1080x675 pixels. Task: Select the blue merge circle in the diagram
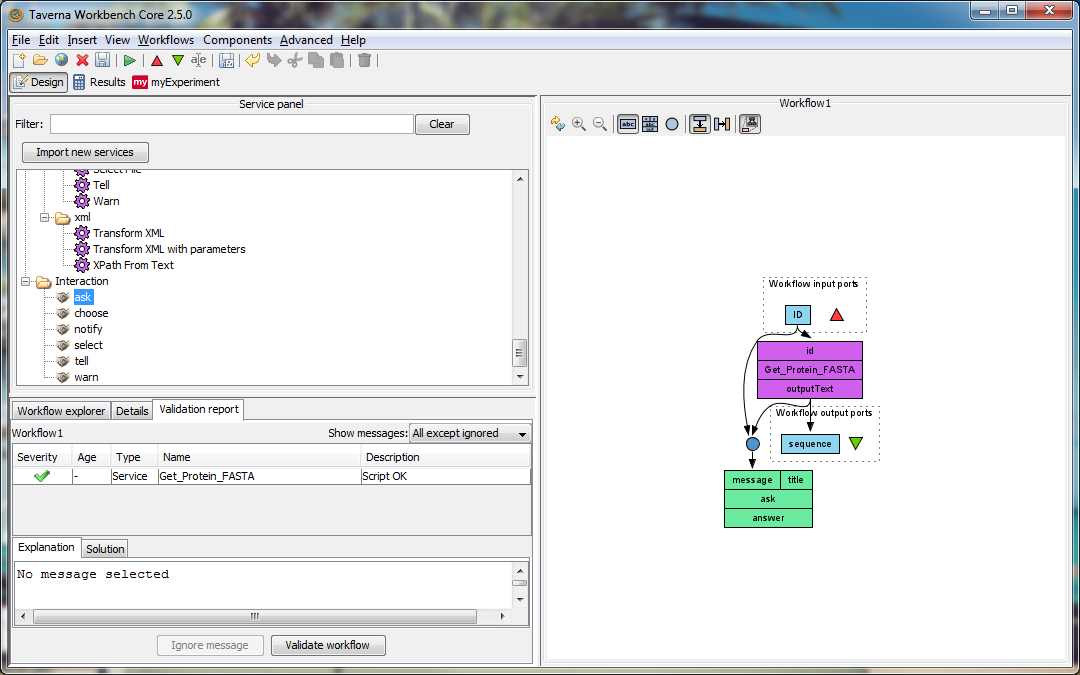pos(752,444)
